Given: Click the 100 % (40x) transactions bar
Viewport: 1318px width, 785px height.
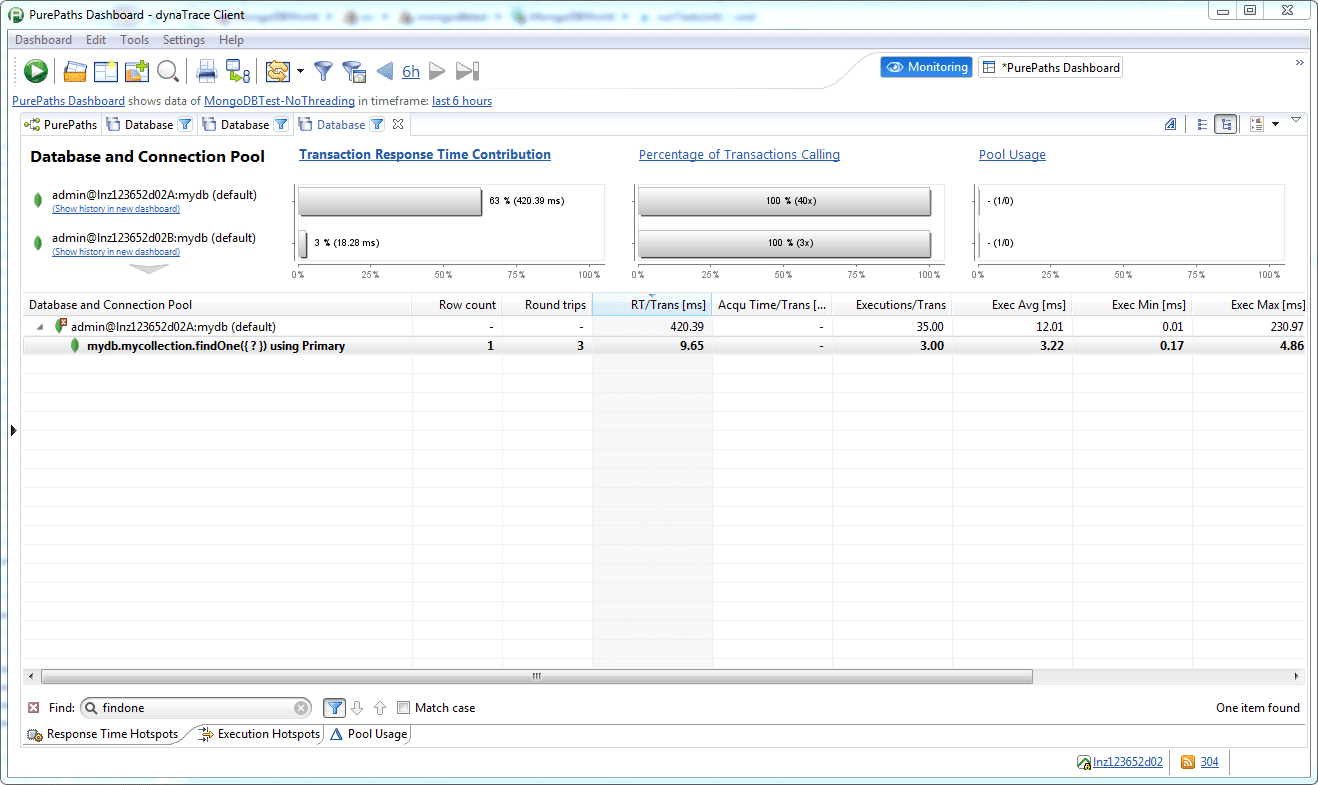Looking at the screenshot, I should click(x=784, y=201).
